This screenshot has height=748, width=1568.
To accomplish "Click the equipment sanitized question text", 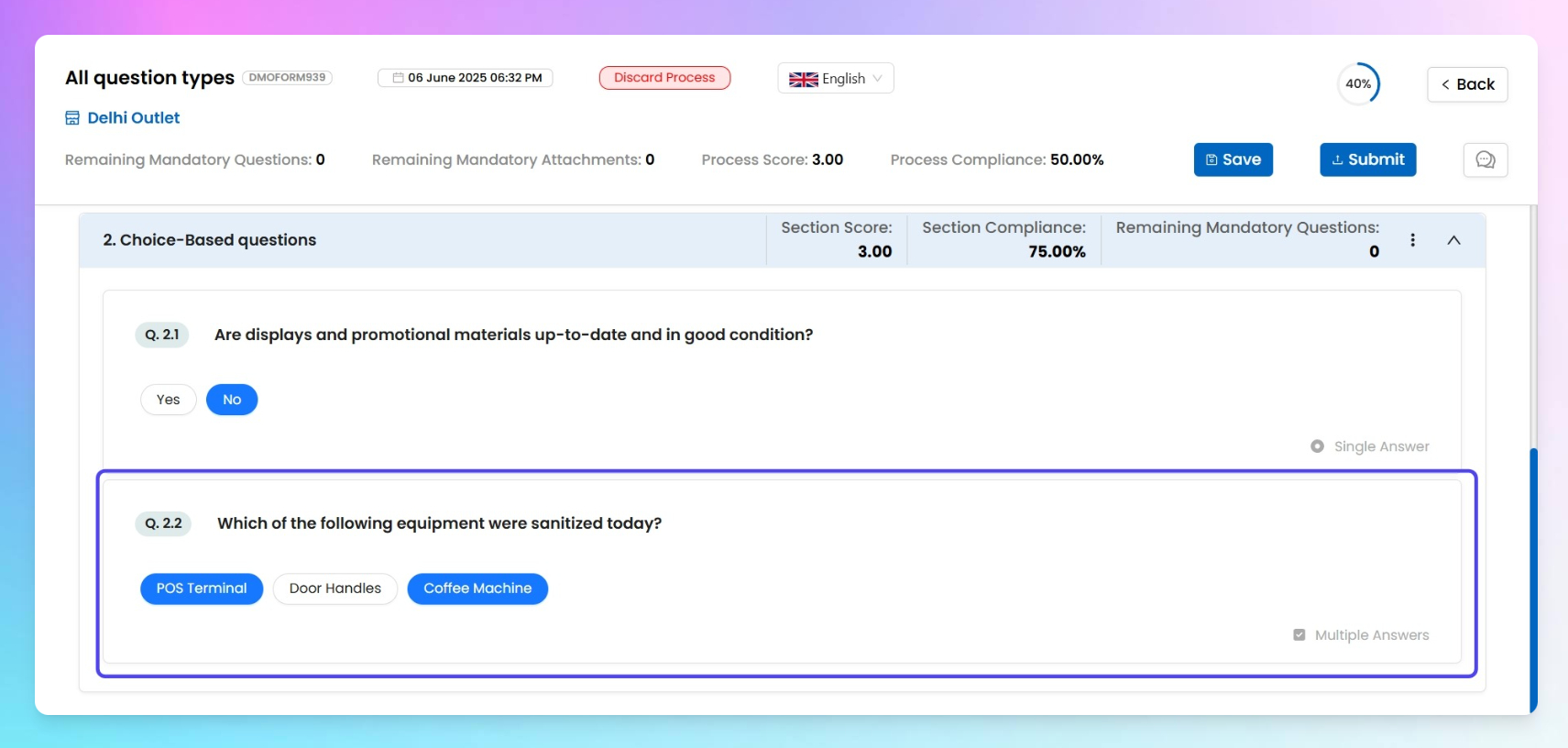I will (x=439, y=523).
